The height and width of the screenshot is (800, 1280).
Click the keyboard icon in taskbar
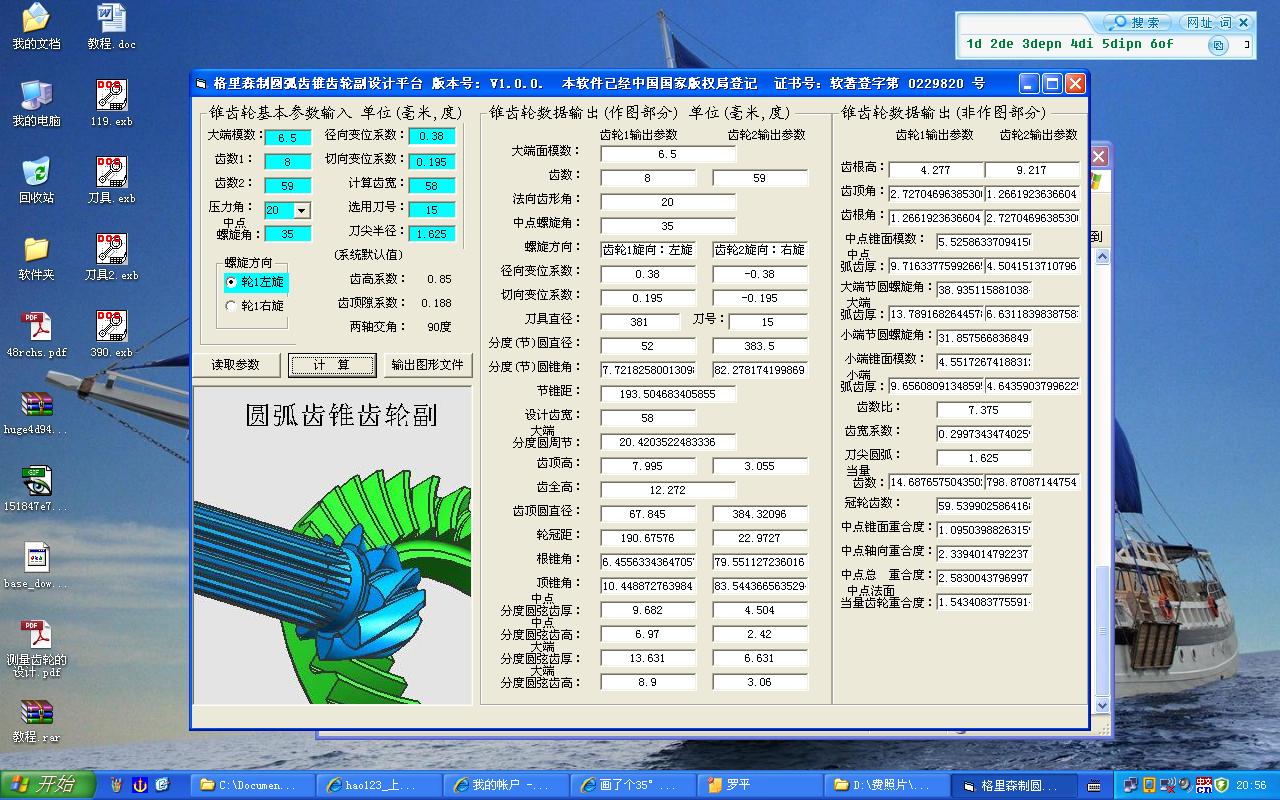pos(1094,785)
